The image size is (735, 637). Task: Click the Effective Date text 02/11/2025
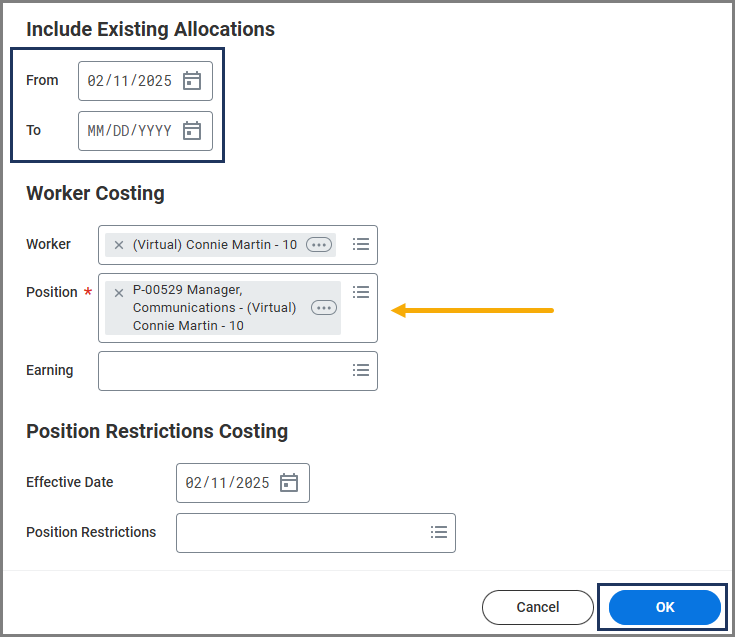227,483
